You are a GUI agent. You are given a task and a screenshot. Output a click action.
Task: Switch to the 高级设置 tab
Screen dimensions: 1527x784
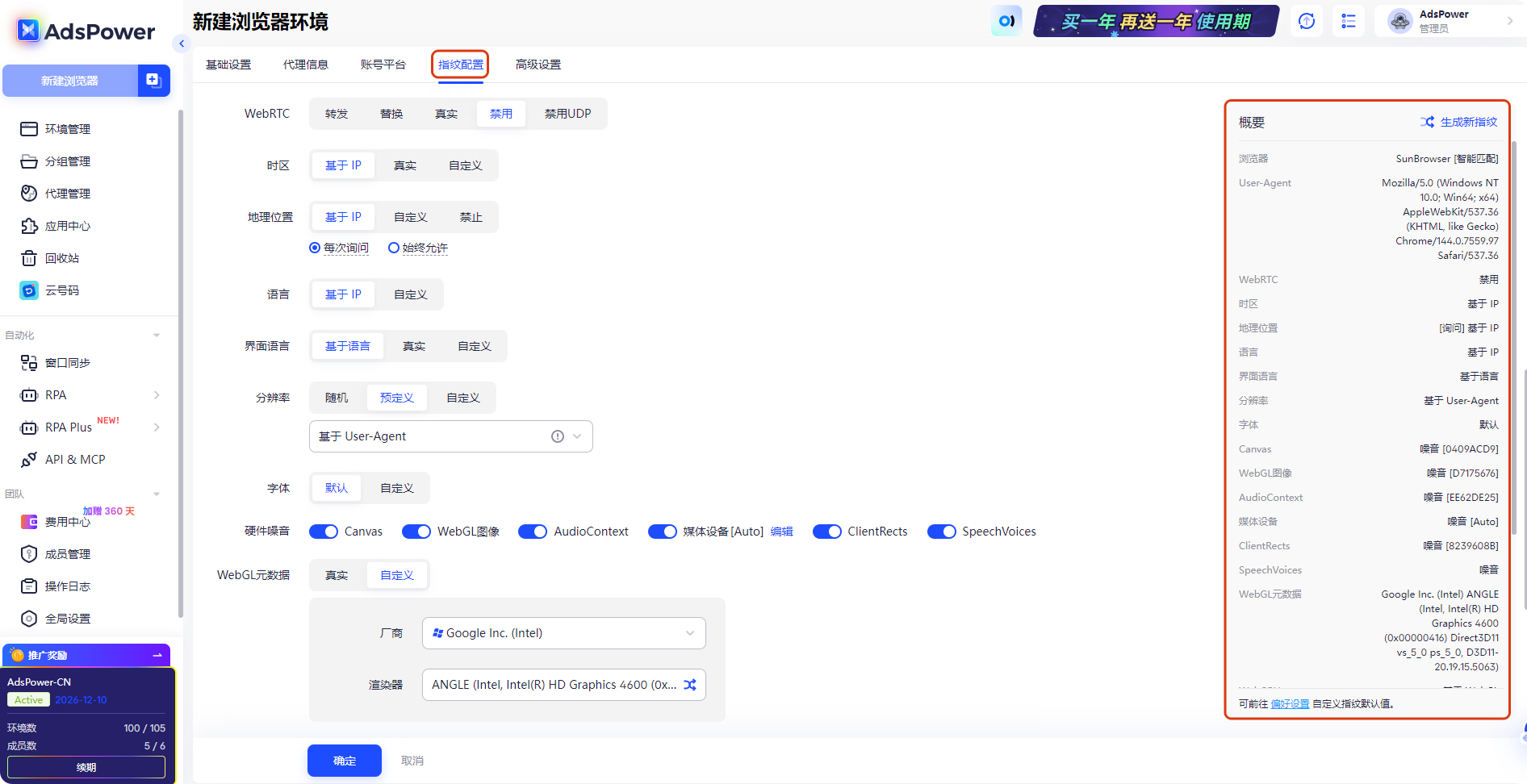click(537, 64)
